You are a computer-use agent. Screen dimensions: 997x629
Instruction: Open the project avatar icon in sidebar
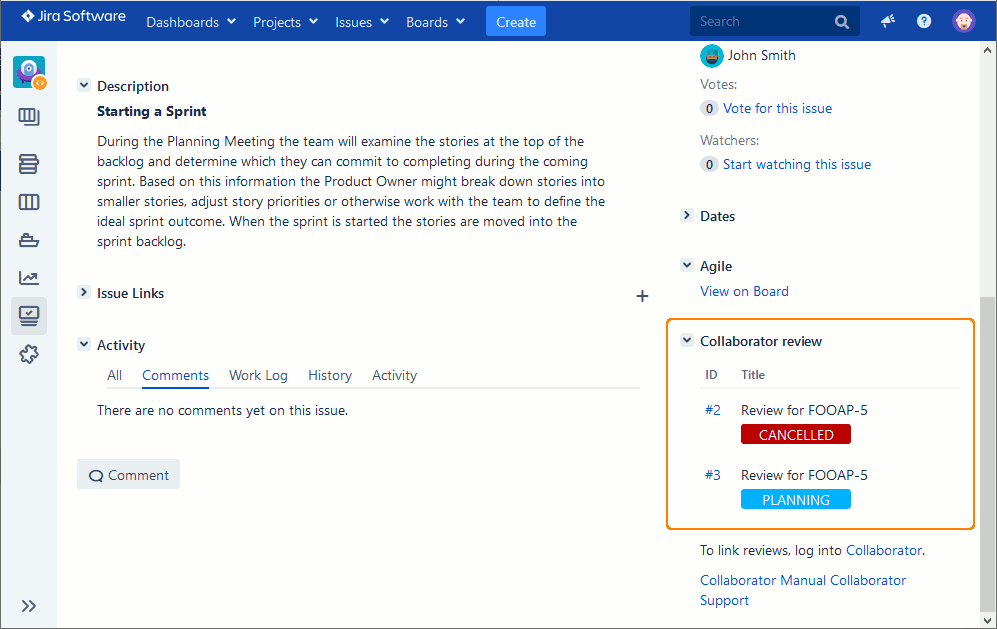pos(29,73)
